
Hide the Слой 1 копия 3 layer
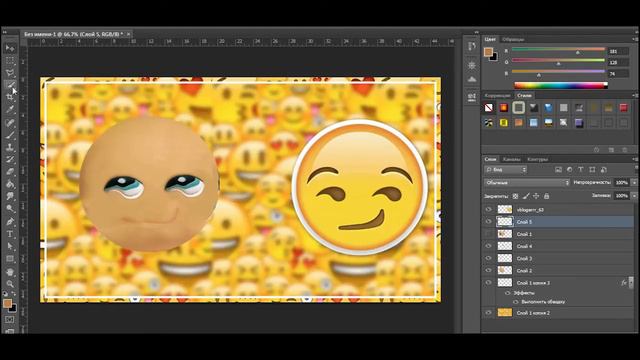[x=488, y=282]
